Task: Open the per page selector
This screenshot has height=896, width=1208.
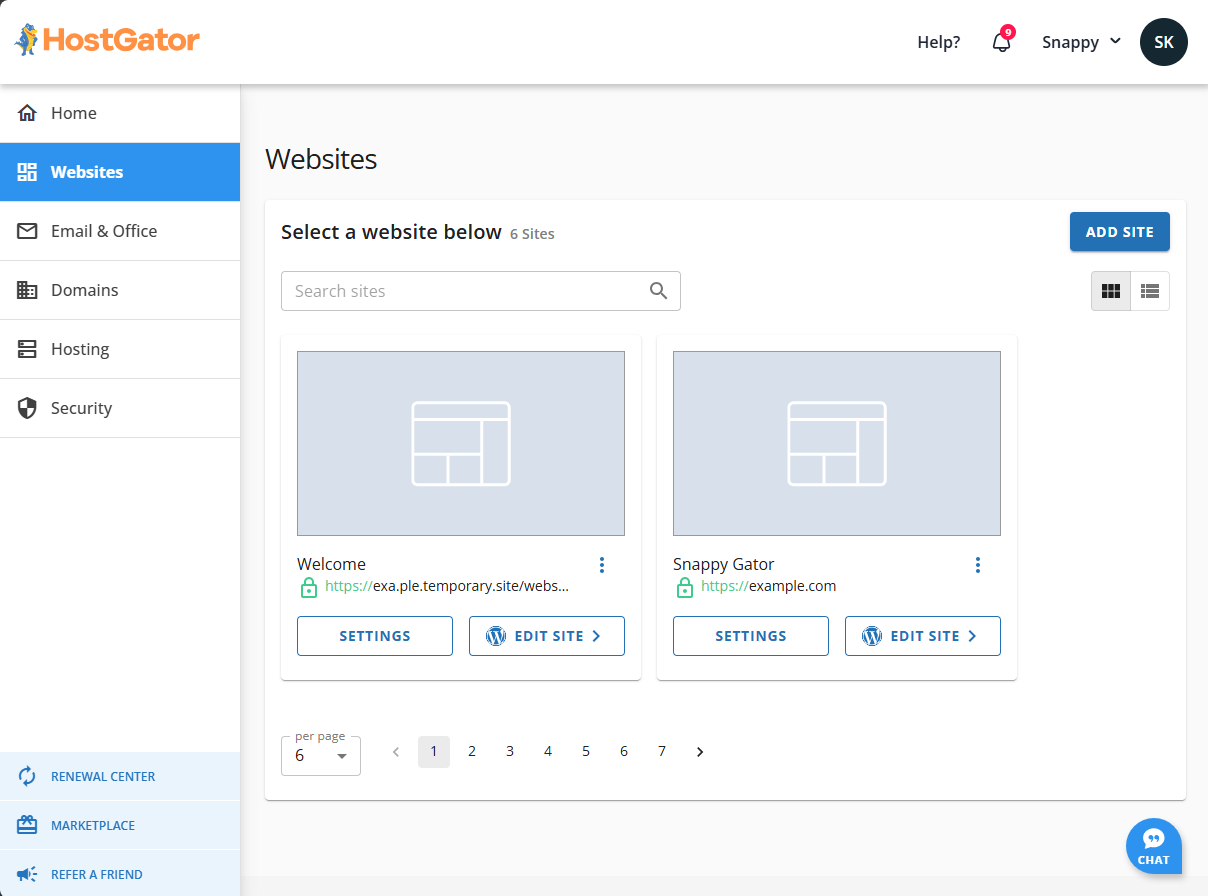Action: coord(320,757)
